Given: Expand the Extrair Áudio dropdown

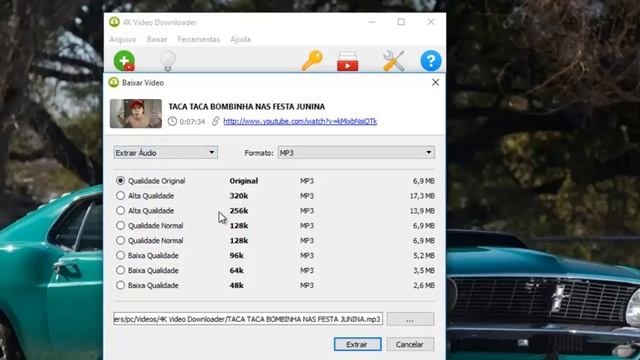Looking at the screenshot, I should [165, 153].
